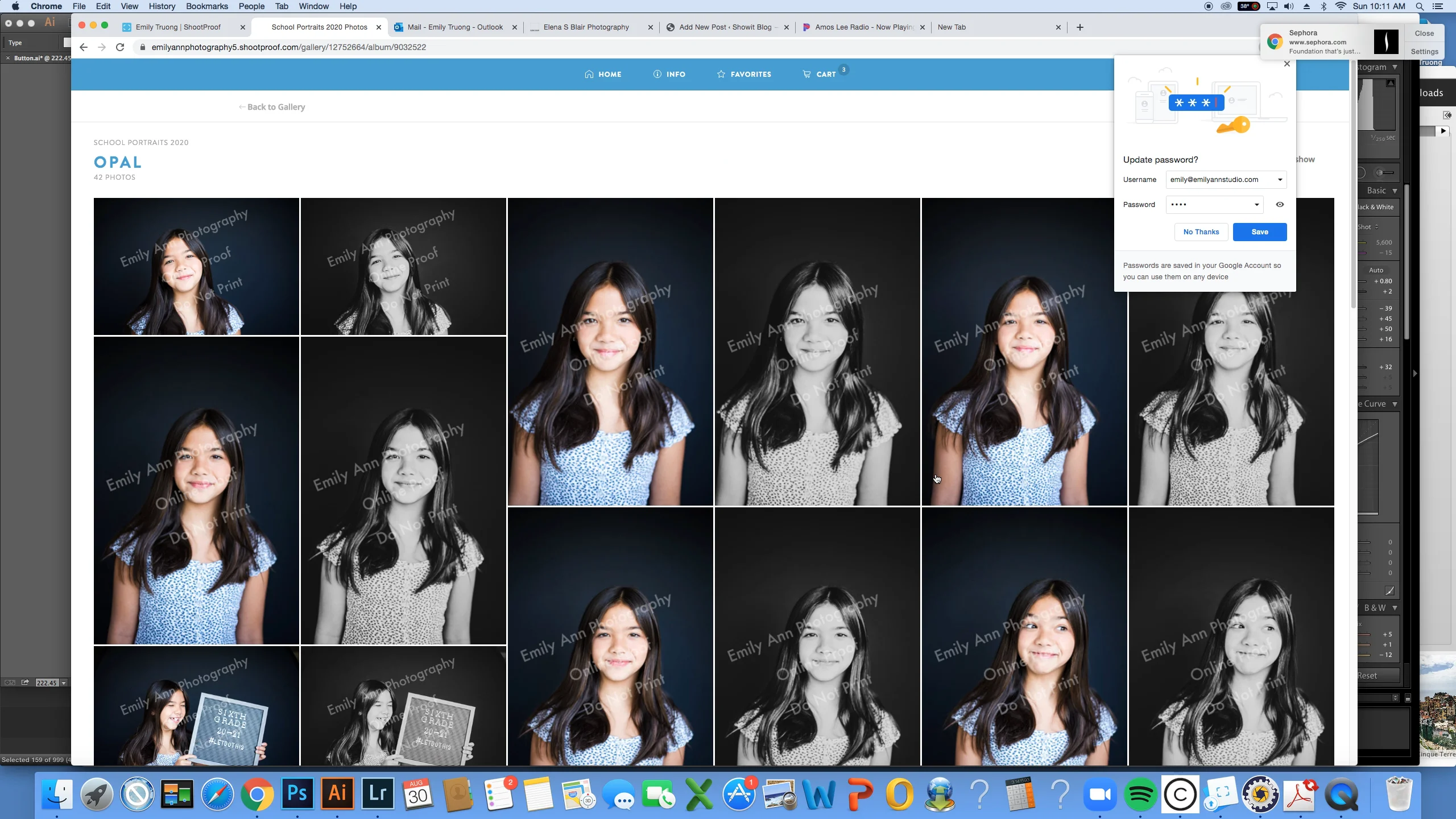Click the Home icon in gallery navigation
This screenshot has width=1456, height=819.
tap(589, 75)
